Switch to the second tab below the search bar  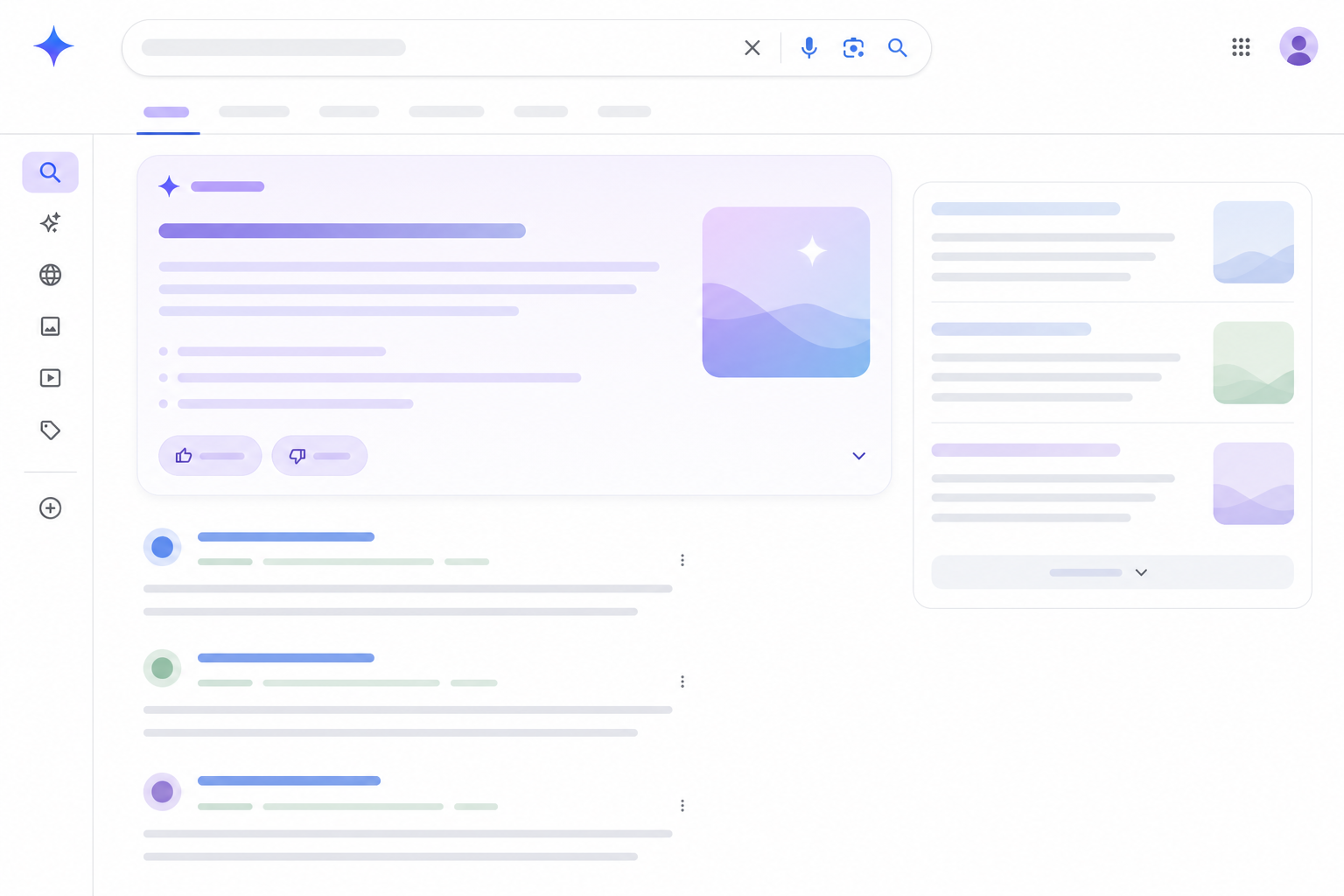[254, 112]
